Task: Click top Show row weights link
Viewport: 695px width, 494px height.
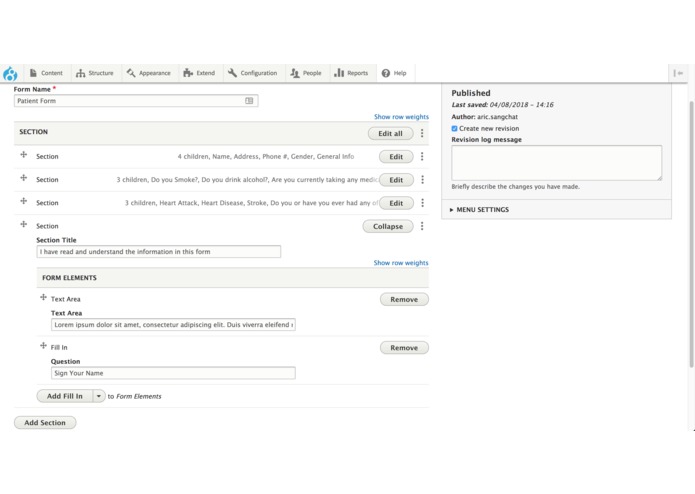Action: pos(401,117)
